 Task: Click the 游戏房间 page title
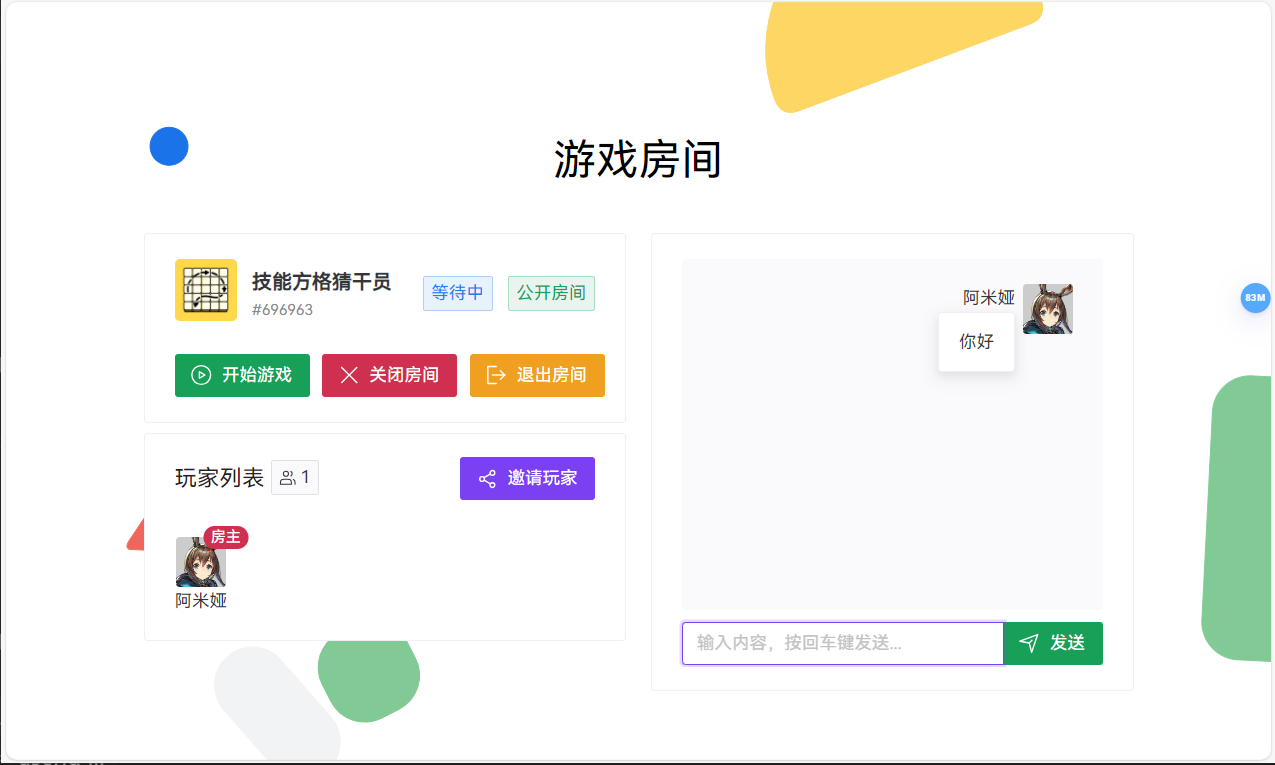(x=638, y=160)
